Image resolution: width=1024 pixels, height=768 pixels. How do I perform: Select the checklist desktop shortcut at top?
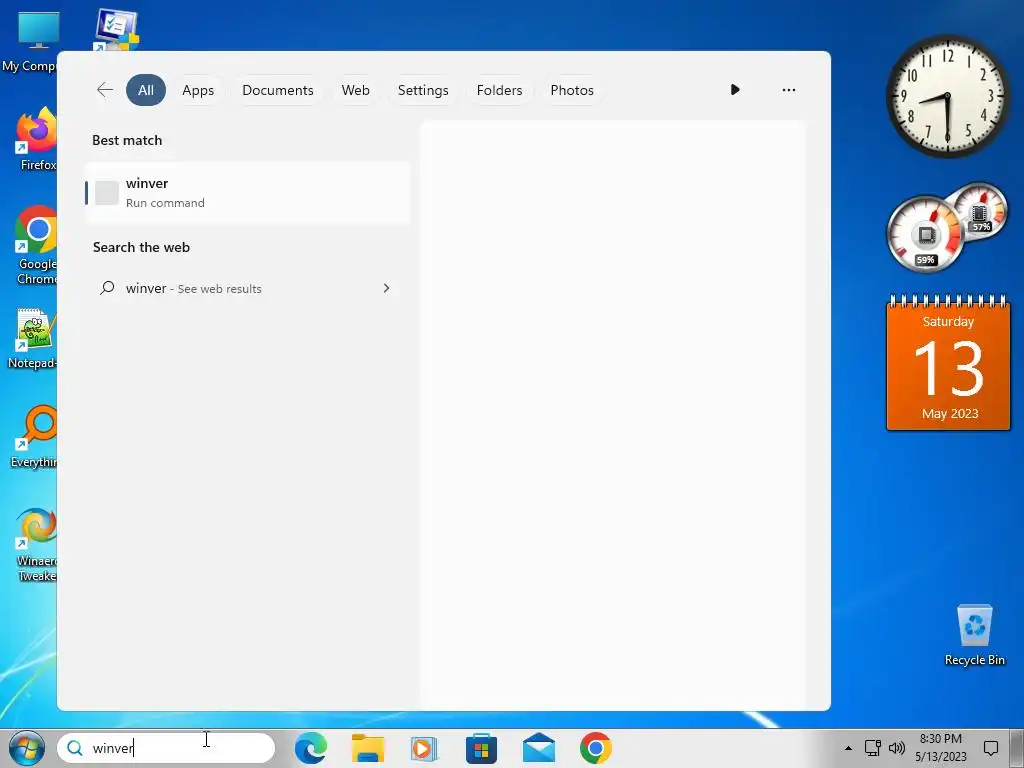pyautogui.click(x=116, y=29)
